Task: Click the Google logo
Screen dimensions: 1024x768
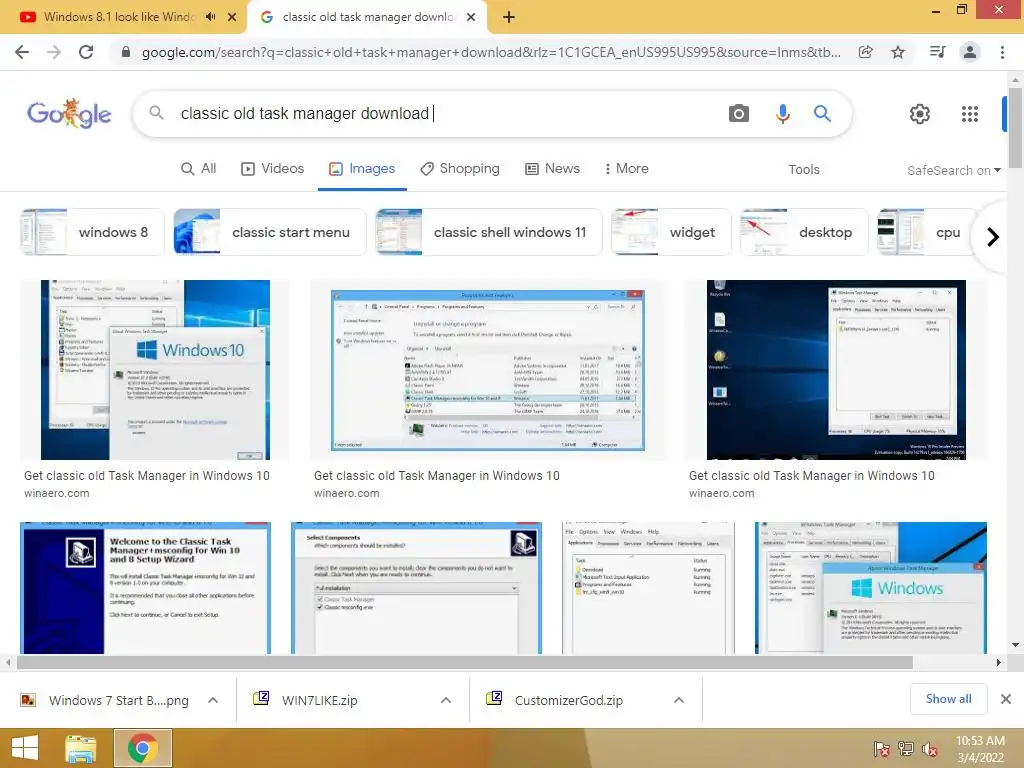Action: click(x=69, y=114)
